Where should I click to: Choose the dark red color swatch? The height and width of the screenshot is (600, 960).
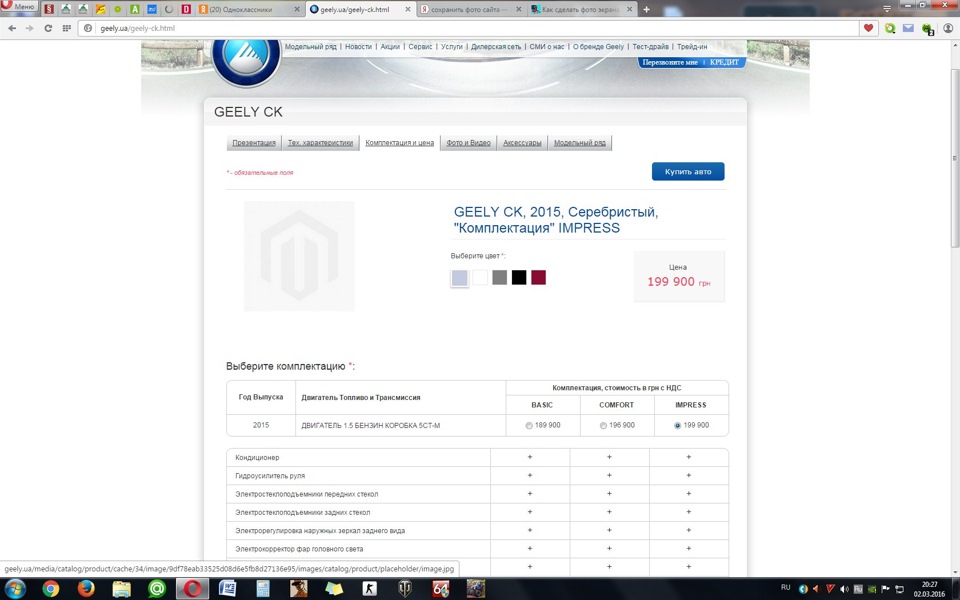click(x=538, y=277)
